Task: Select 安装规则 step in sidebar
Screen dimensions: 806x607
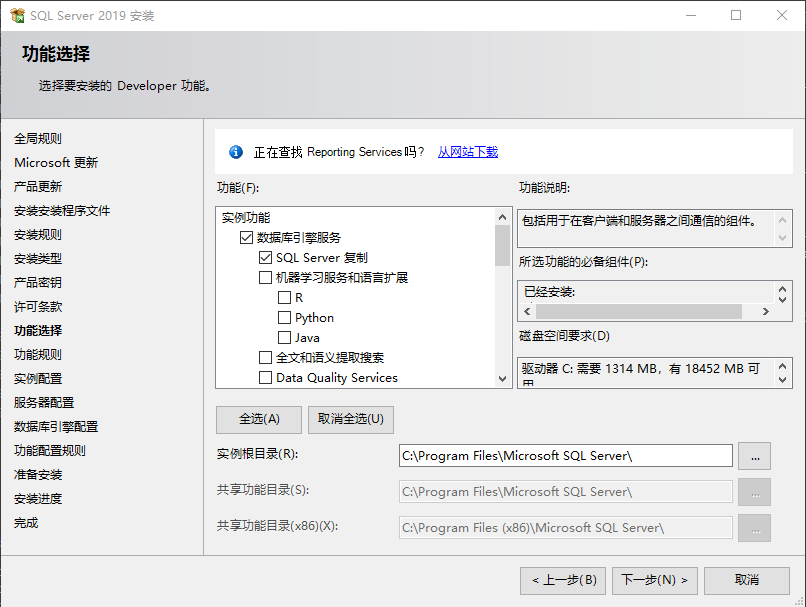Action: coord(38,235)
